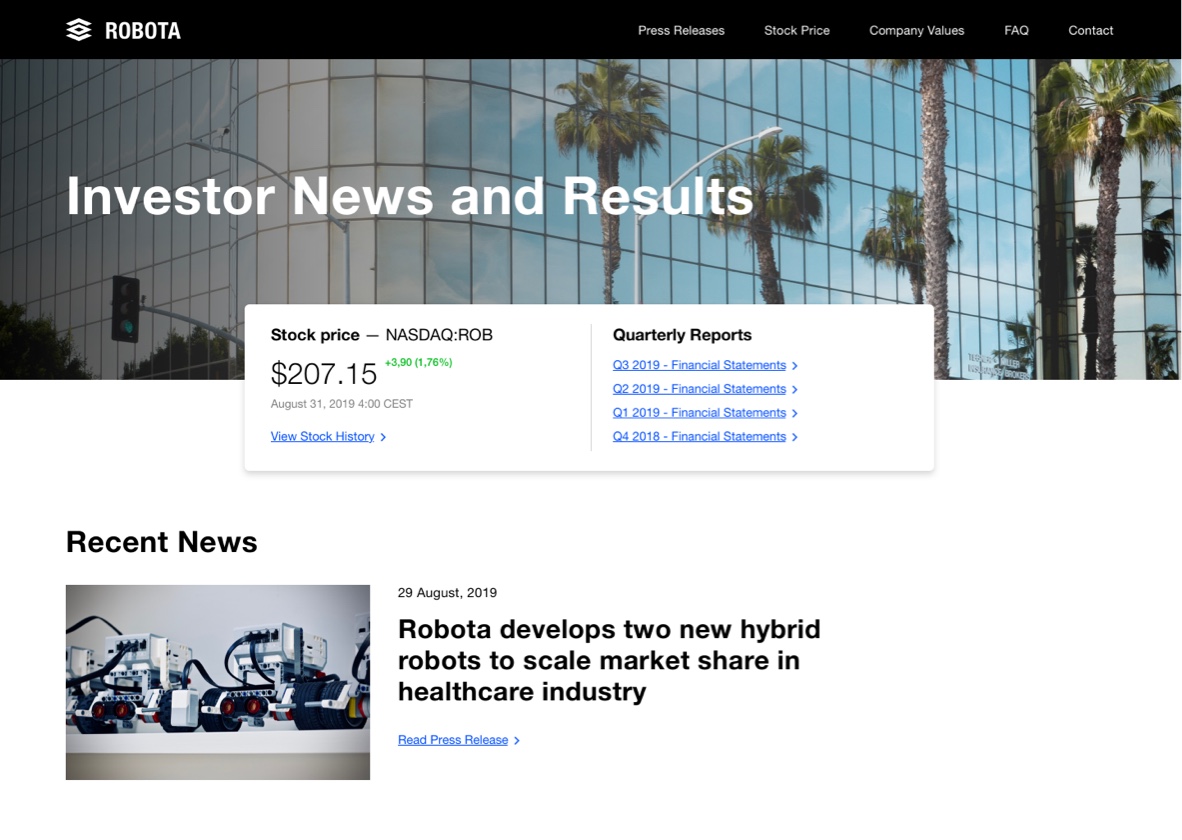Click the hybrid robots news headline
Viewport: 1182px width, 840px height.
coord(608,660)
